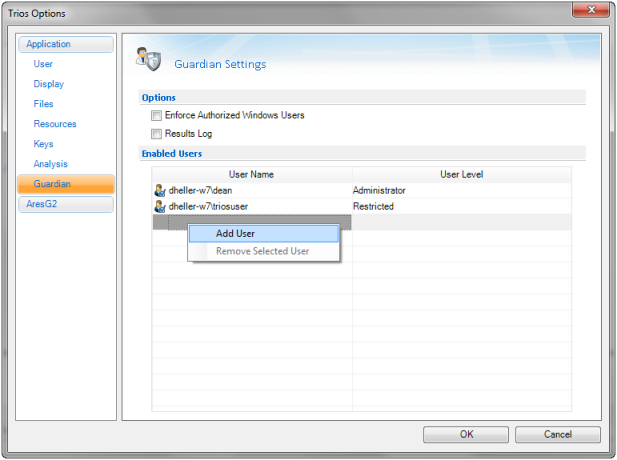The width and height of the screenshot is (617, 460).
Task: Close the Trios Options window
Action: pyautogui.click(x=591, y=9)
